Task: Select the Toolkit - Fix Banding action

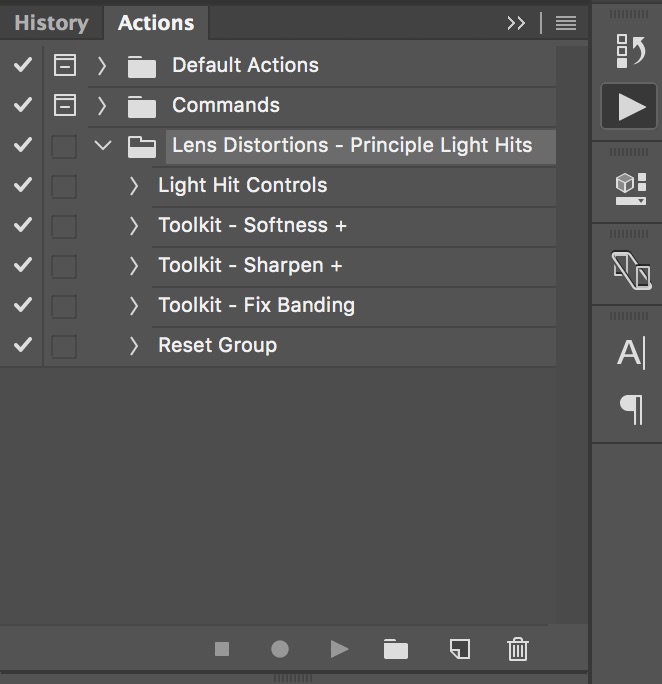Action: (x=354, y=306)
